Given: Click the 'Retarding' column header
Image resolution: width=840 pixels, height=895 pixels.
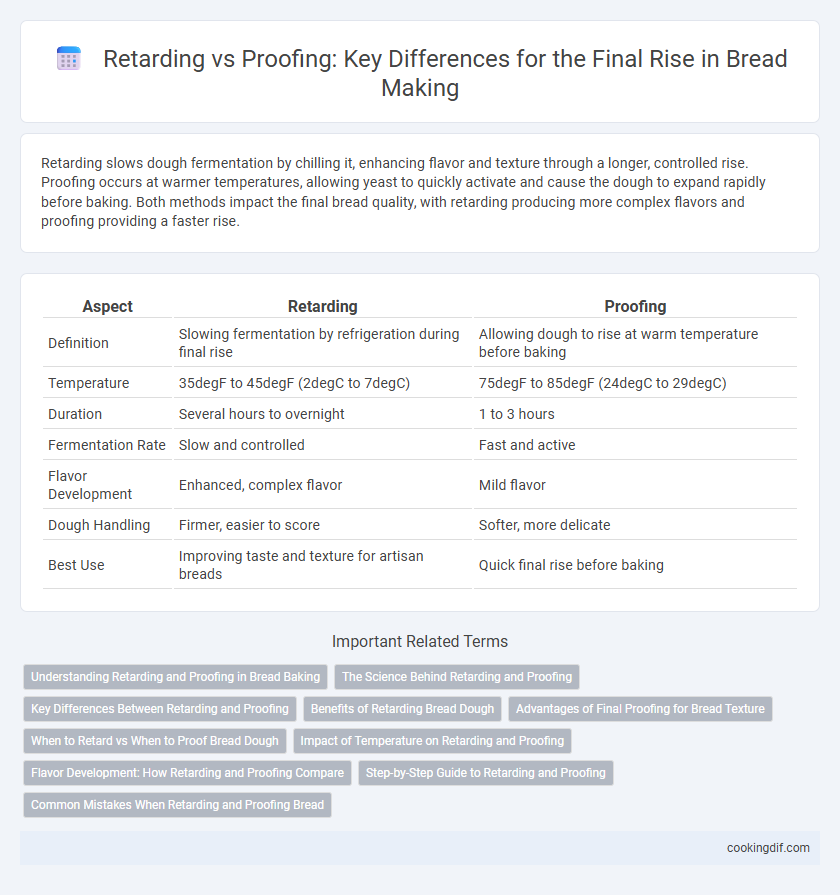Looking at the screenshot, I should pos(322,307).
